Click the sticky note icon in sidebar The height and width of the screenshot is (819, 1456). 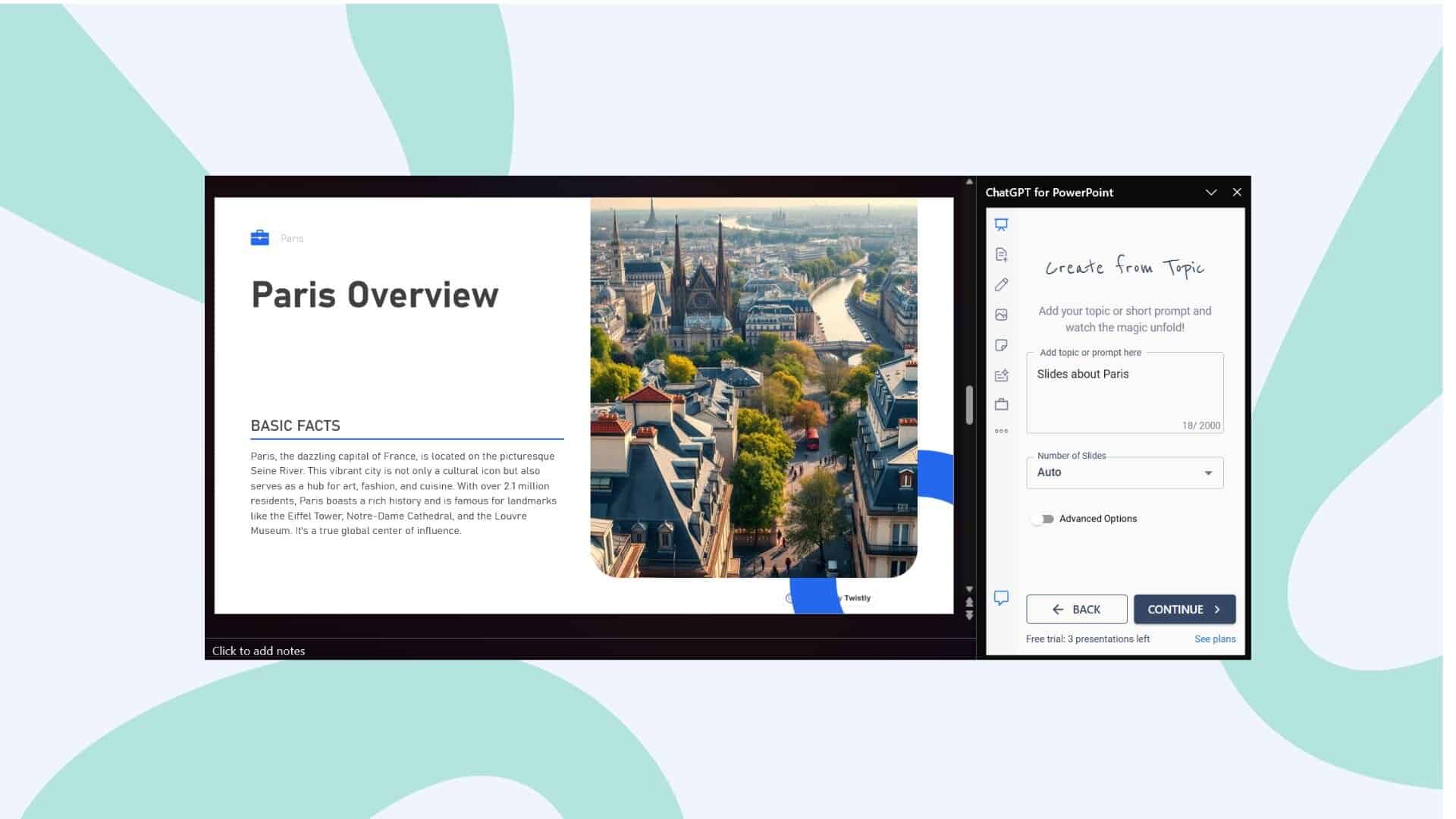click(1001, 345)
